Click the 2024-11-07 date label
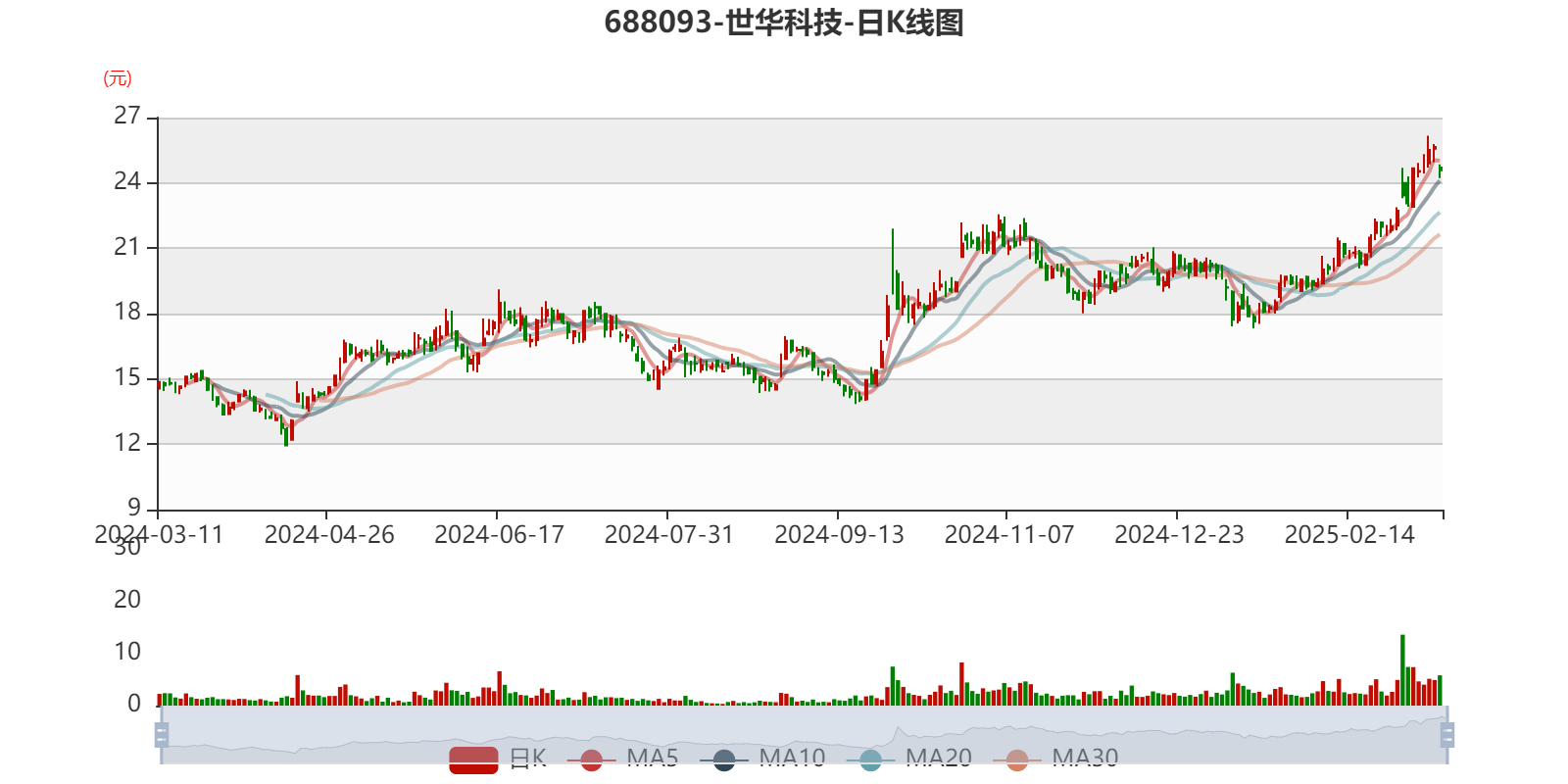1568x784 pixels. 1009,534
